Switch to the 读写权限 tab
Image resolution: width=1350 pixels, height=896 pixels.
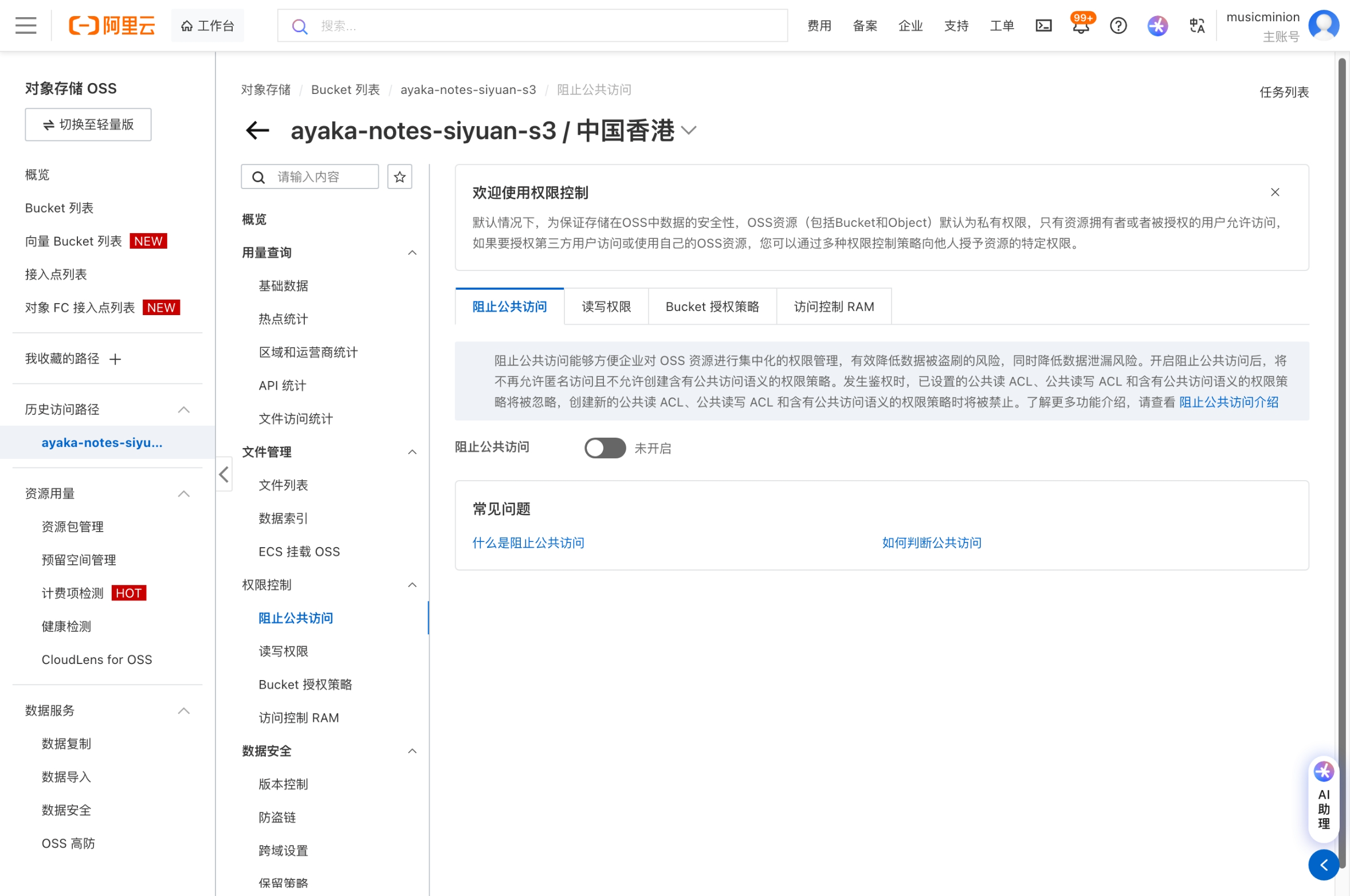(606, 306)
